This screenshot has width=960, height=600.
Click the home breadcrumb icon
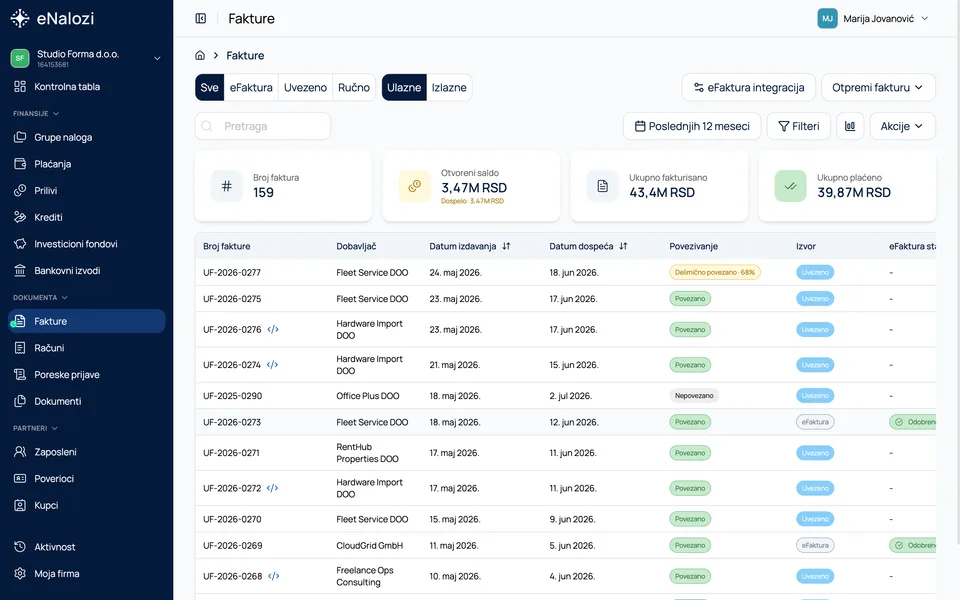[x=200, y=55]
